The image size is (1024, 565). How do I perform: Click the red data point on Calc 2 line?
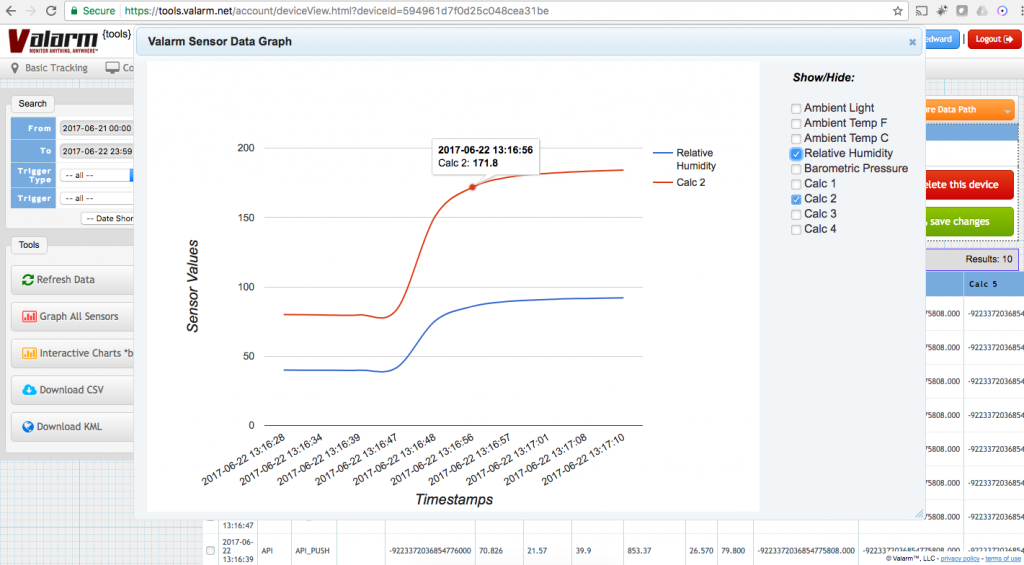point(473,187)
